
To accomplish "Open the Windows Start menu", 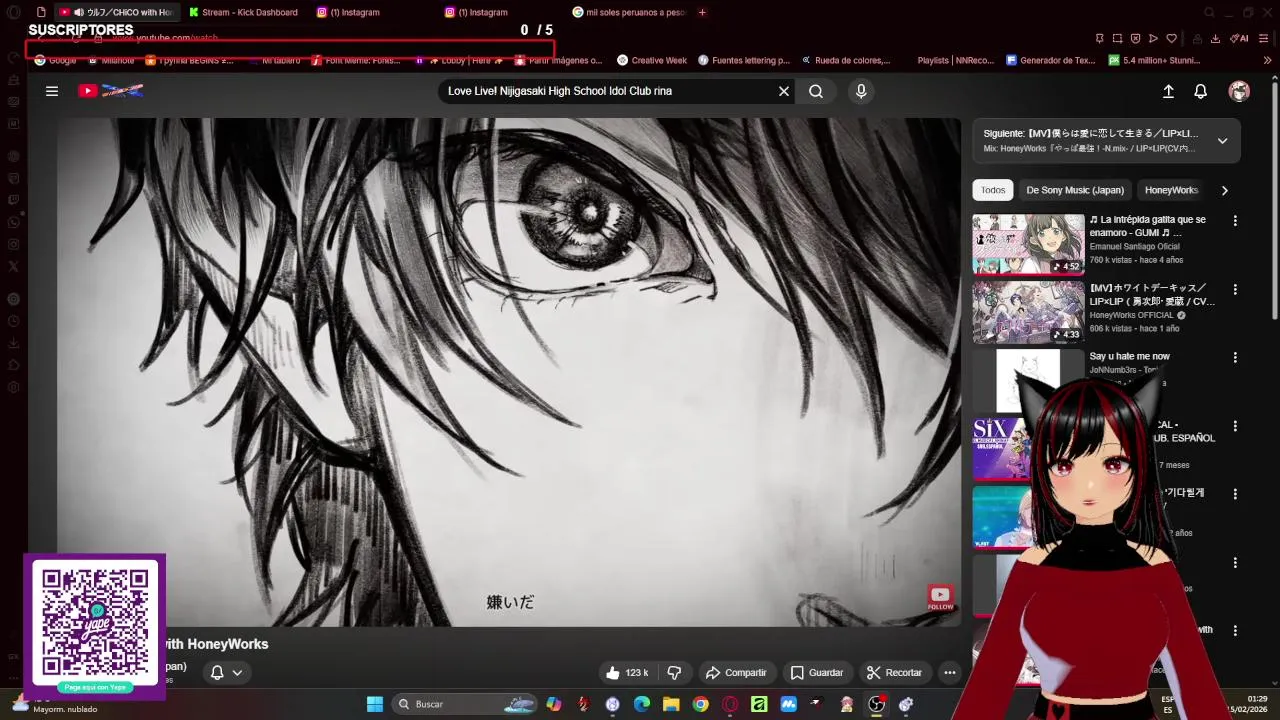I will [x=375, y=704].
